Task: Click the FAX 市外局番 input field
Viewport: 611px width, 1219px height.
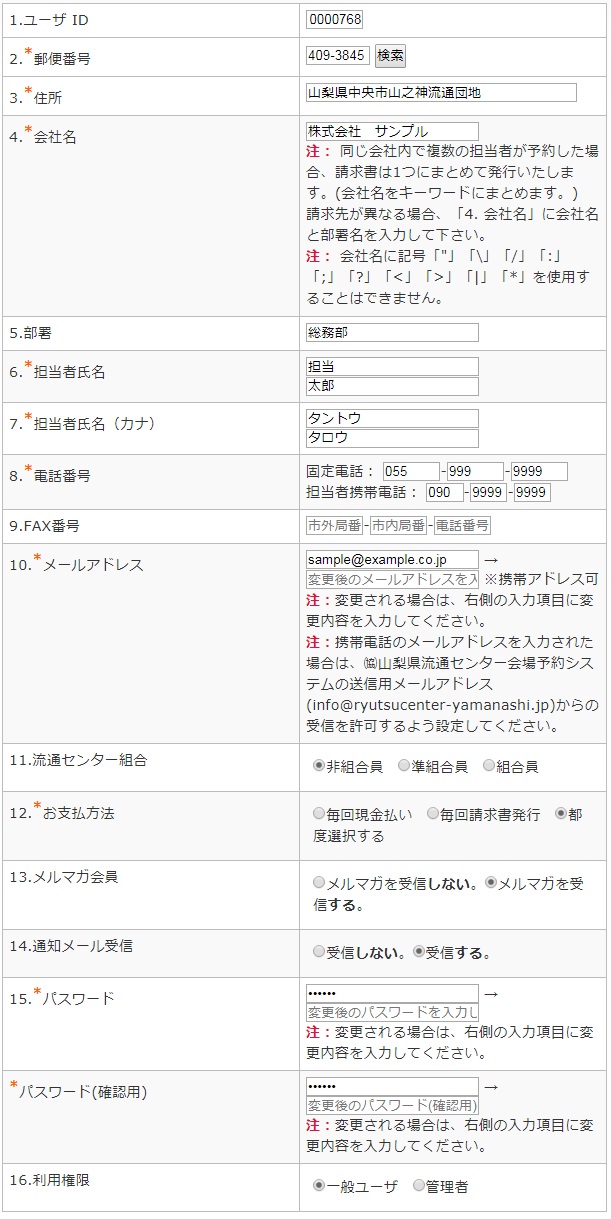Action: click(334, 525)
